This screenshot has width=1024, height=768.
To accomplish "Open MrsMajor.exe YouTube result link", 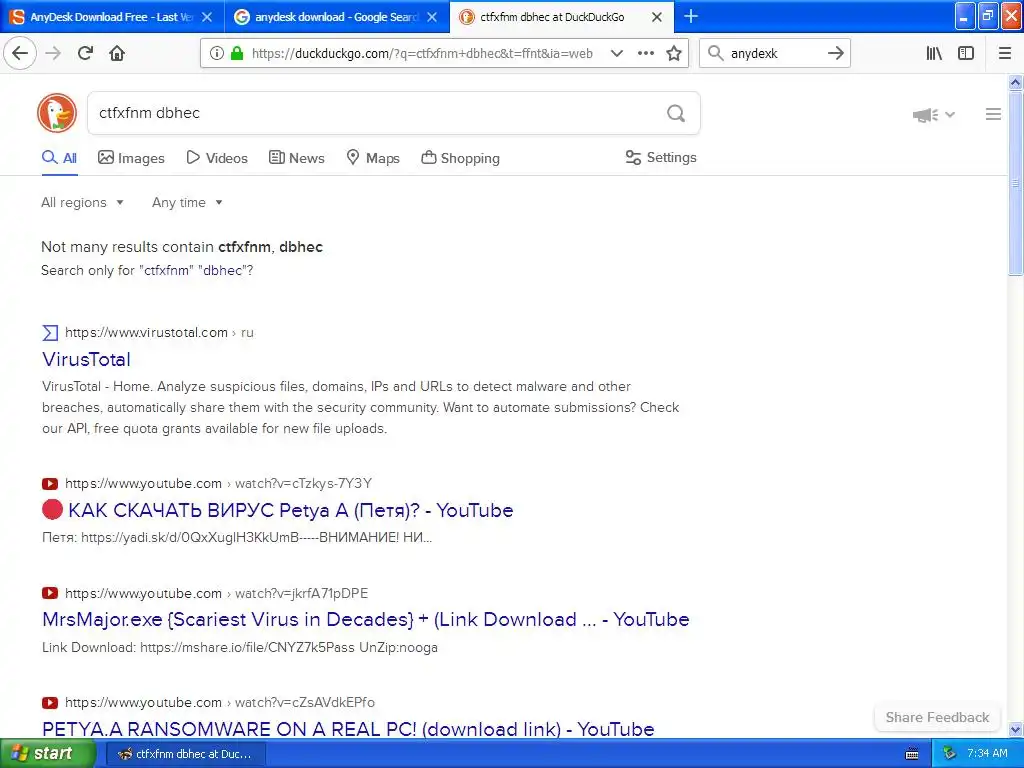I will pos(366,619).
